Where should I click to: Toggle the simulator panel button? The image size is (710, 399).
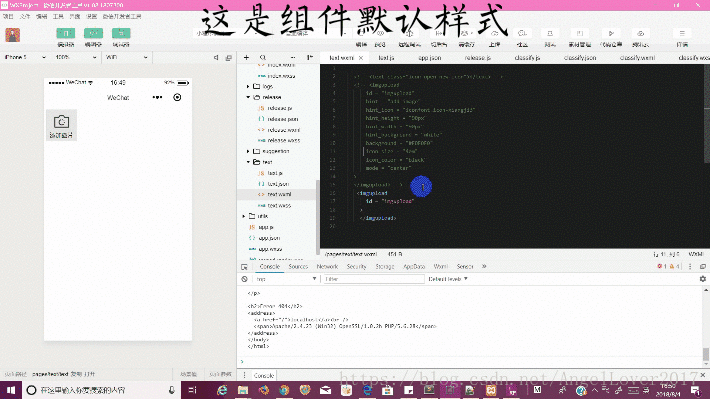[x=66, y=33]
